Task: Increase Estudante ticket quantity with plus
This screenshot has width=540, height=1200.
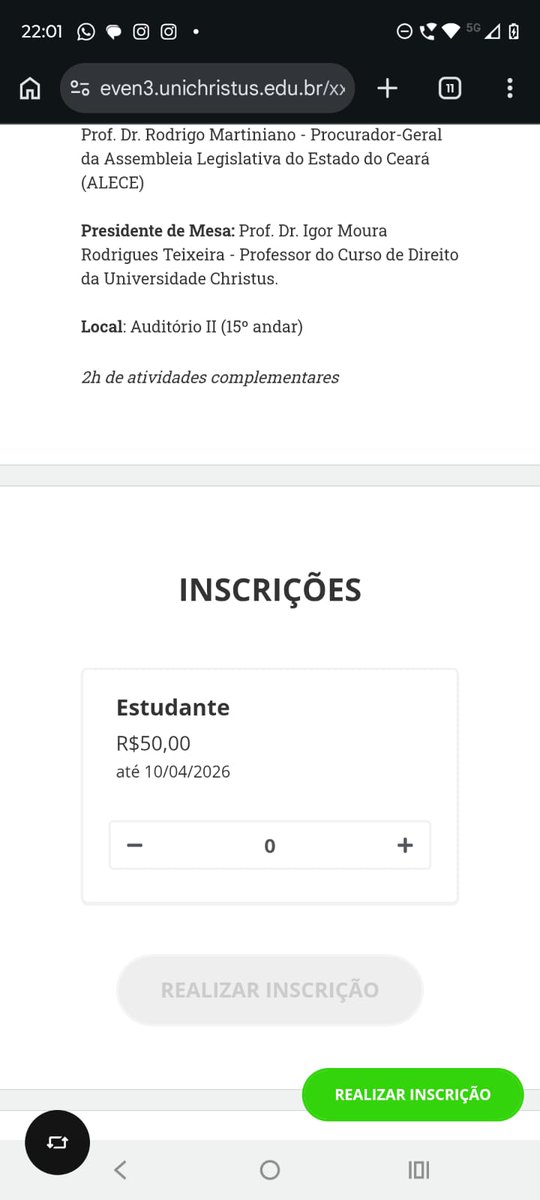Action: [405, 845]
